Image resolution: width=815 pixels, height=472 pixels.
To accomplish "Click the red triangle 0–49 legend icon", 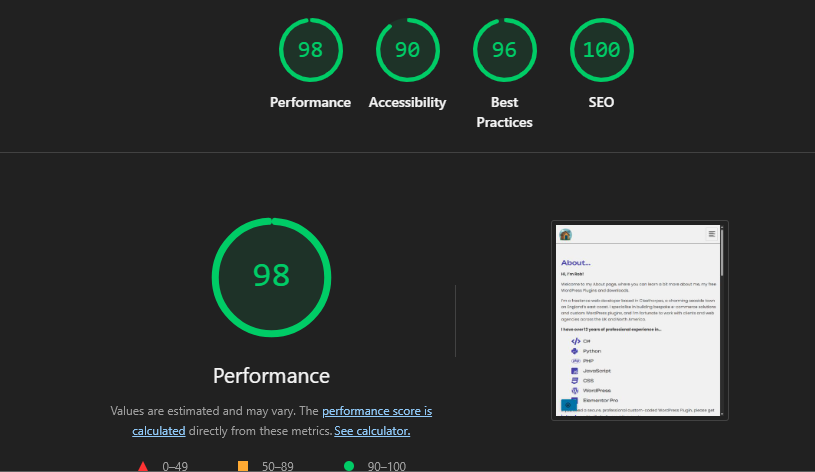I will tap(143, 466).
